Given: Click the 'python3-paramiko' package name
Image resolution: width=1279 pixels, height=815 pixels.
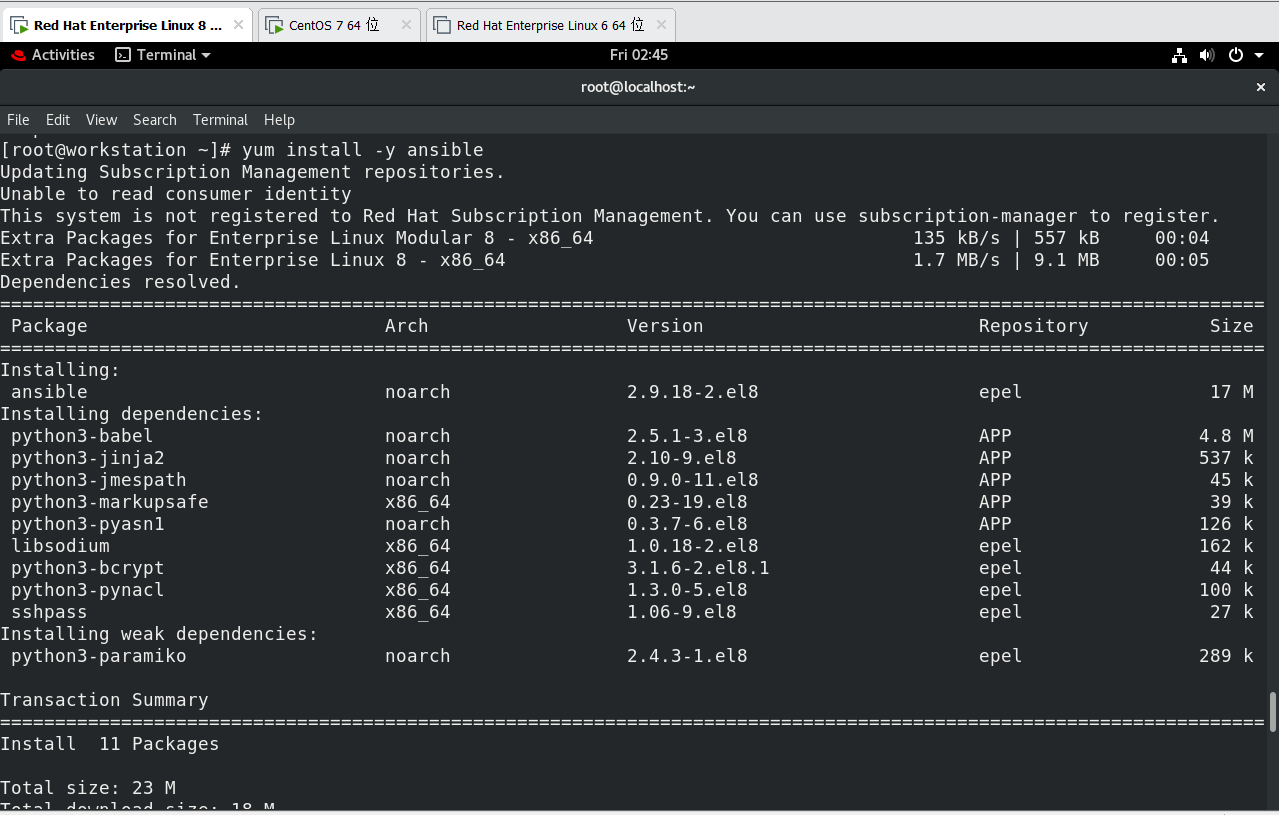Looking at the screenshot, I should [99, 656].
